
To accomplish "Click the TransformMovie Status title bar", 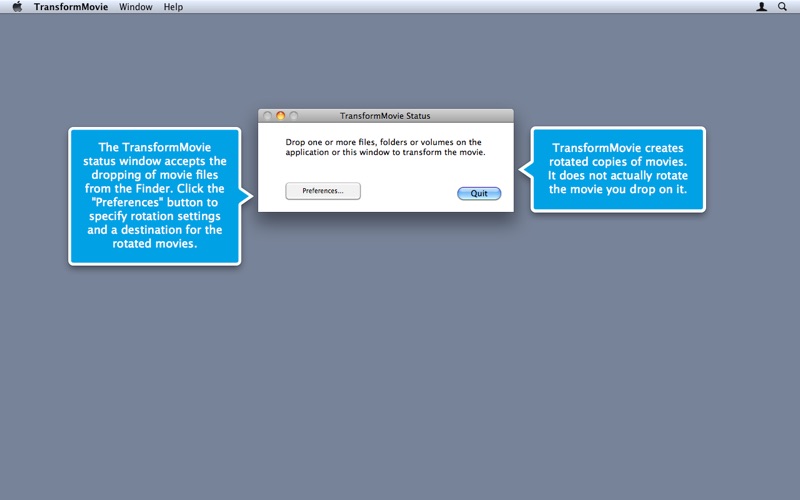I will [x=386, y=116].
